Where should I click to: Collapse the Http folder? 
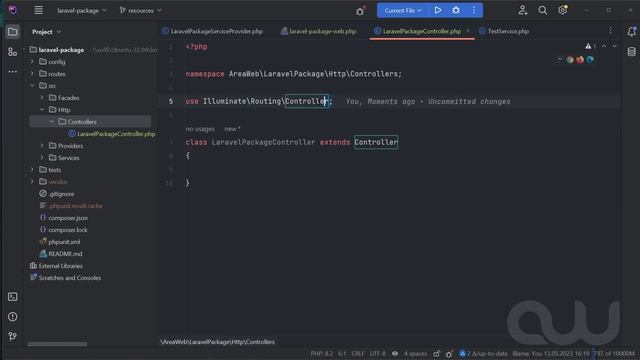coord(42,109)
